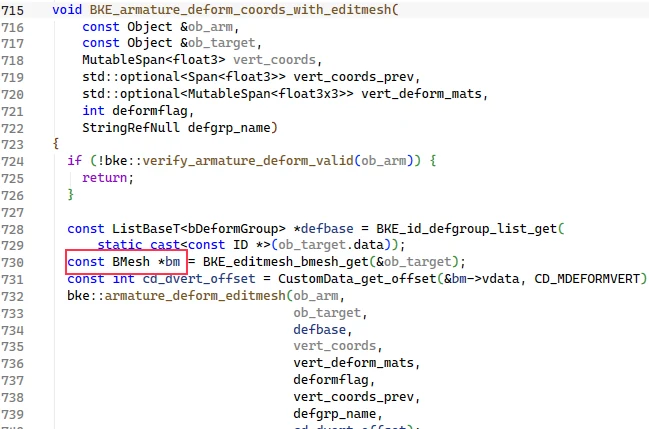Image resolution: width=649 pixels, height=429 pixels.
Task: Click StringRefNull type on line 722
Action: (x=131, y=128)
